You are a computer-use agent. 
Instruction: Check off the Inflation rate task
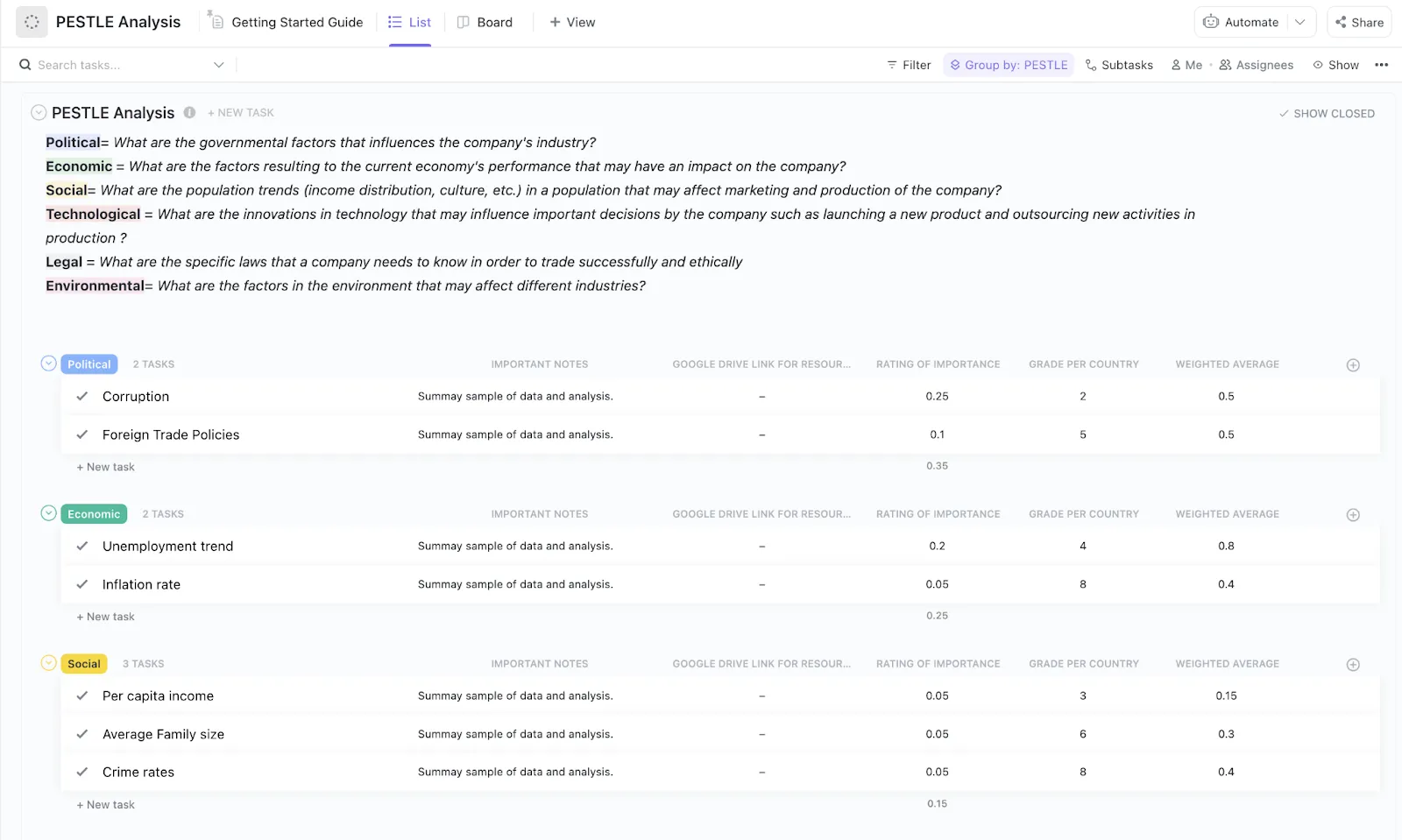point(82,584)
